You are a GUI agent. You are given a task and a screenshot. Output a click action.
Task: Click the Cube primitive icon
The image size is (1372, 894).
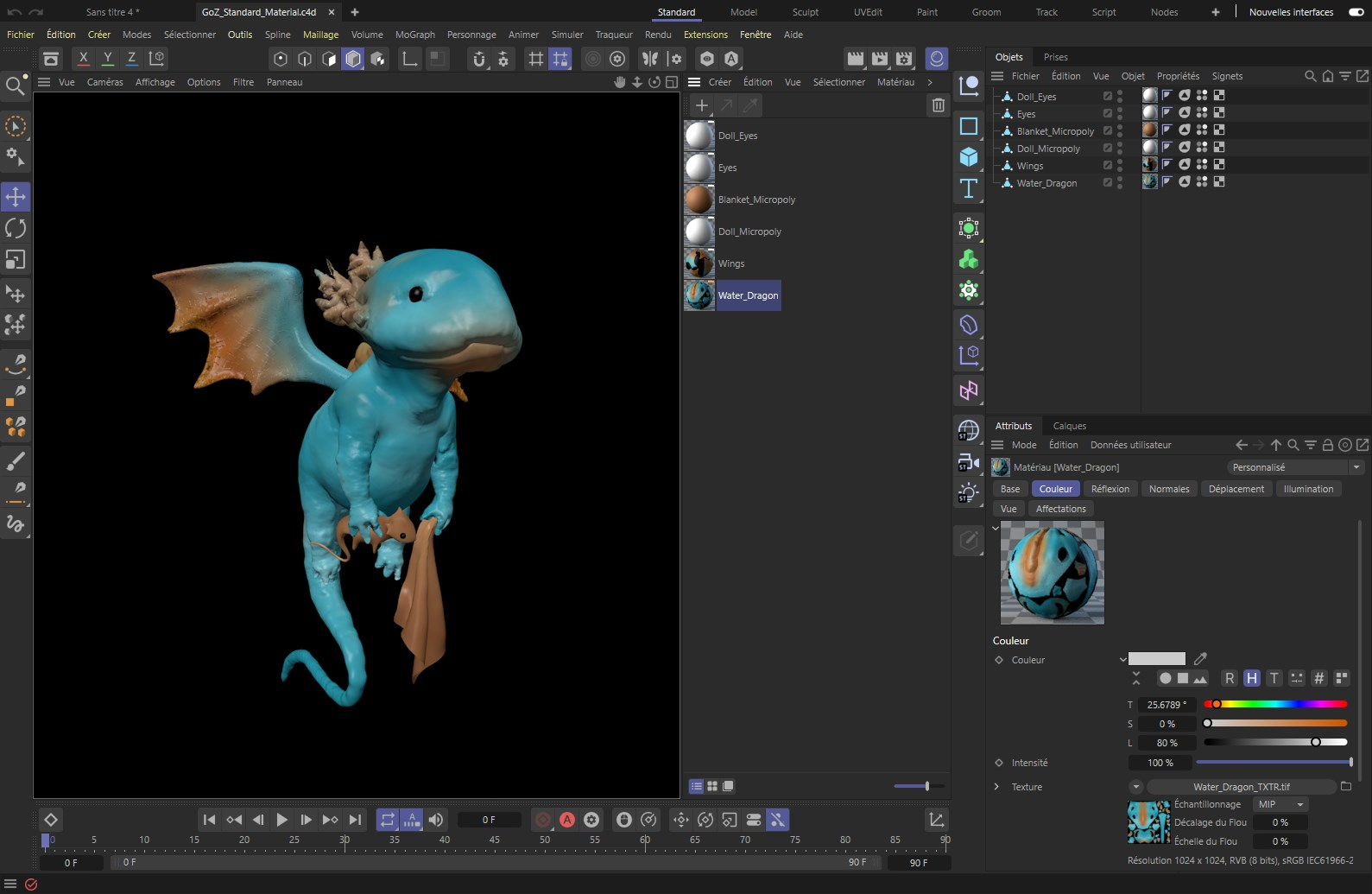point(969,157)
